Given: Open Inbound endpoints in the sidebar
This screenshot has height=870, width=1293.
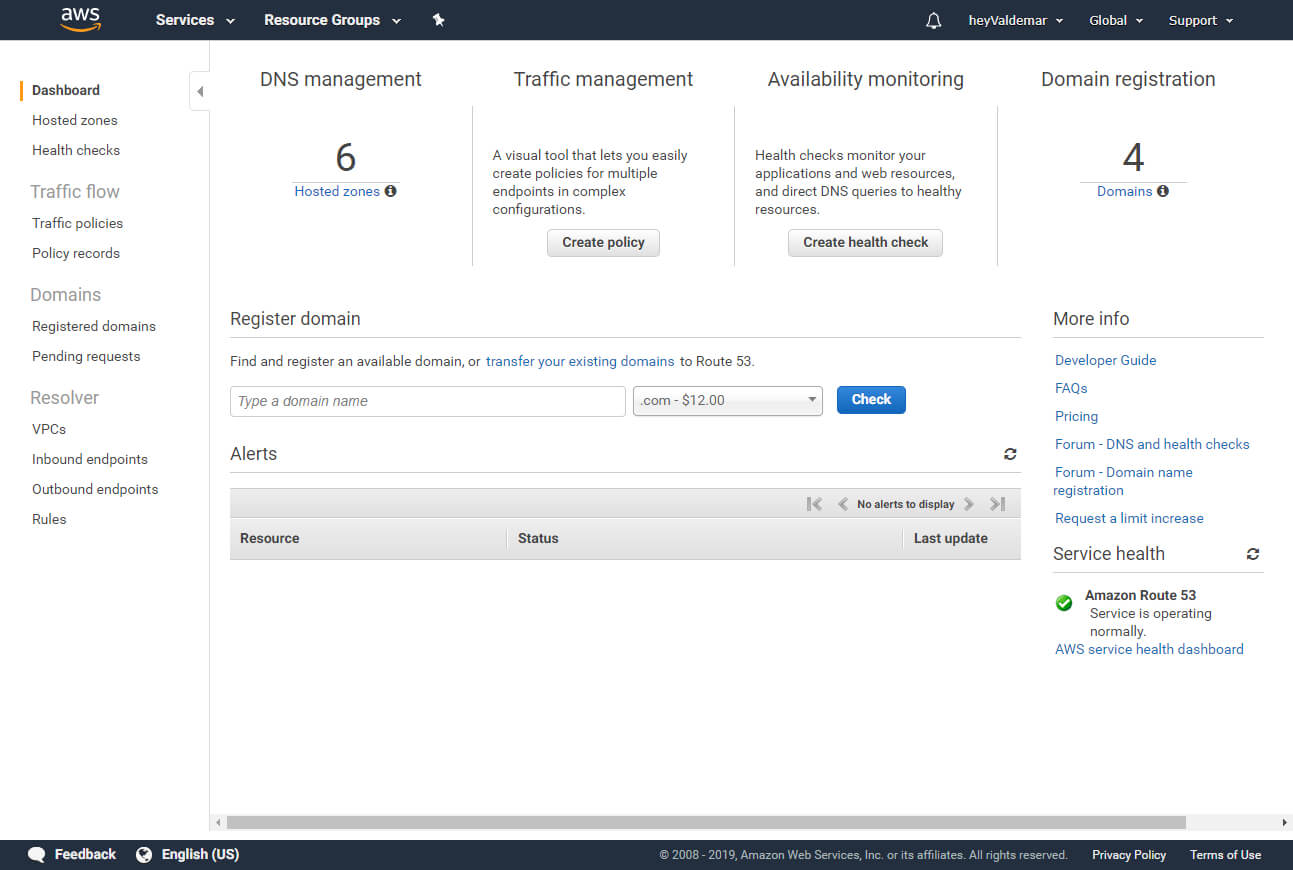Looking at the screenshot, I should click(x=90, y=459).
